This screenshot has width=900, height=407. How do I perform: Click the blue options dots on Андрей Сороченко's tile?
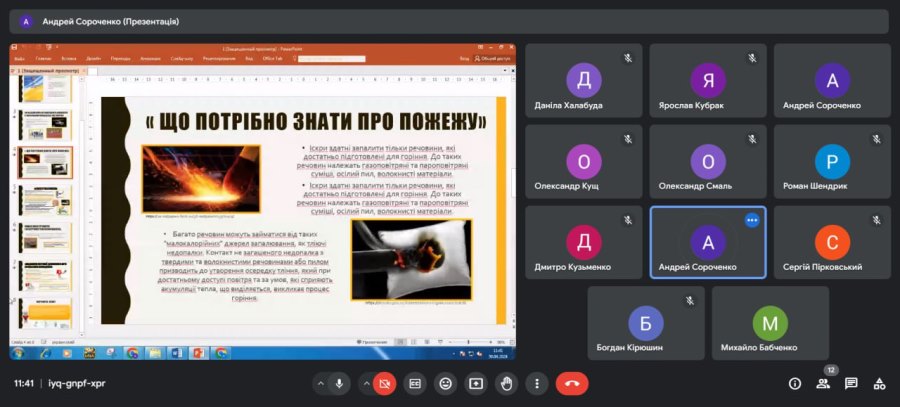pyautogui.click(x=752, y=220)
